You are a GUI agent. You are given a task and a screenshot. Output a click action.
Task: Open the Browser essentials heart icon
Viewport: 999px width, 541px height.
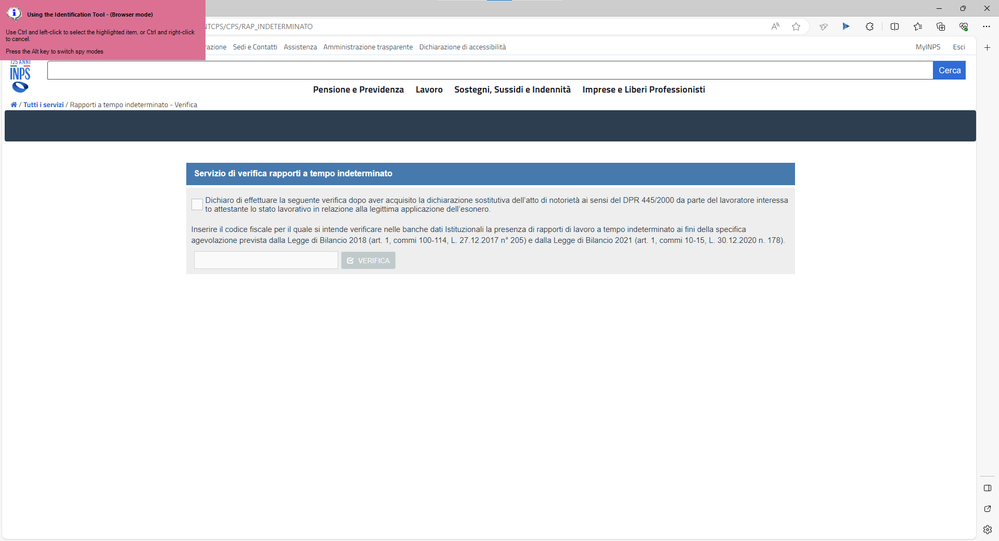tap(963, 27)
